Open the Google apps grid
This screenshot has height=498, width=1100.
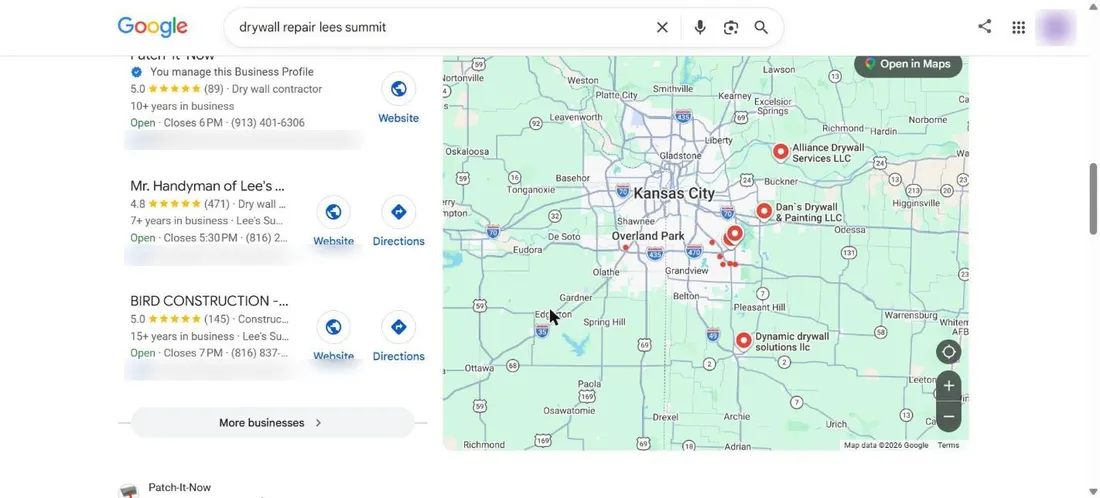[1019, 27]
